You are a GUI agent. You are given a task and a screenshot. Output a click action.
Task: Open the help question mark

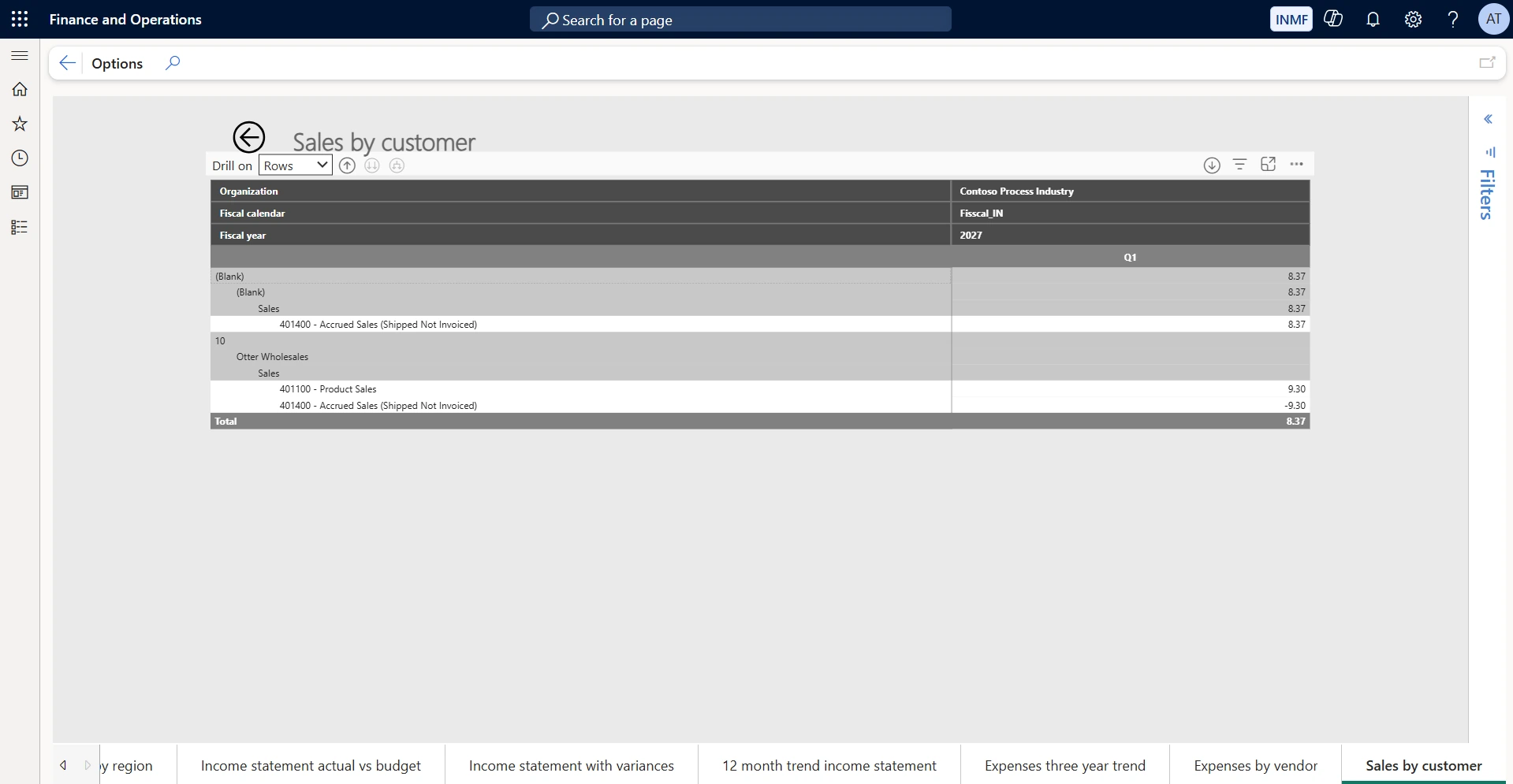1452,19
